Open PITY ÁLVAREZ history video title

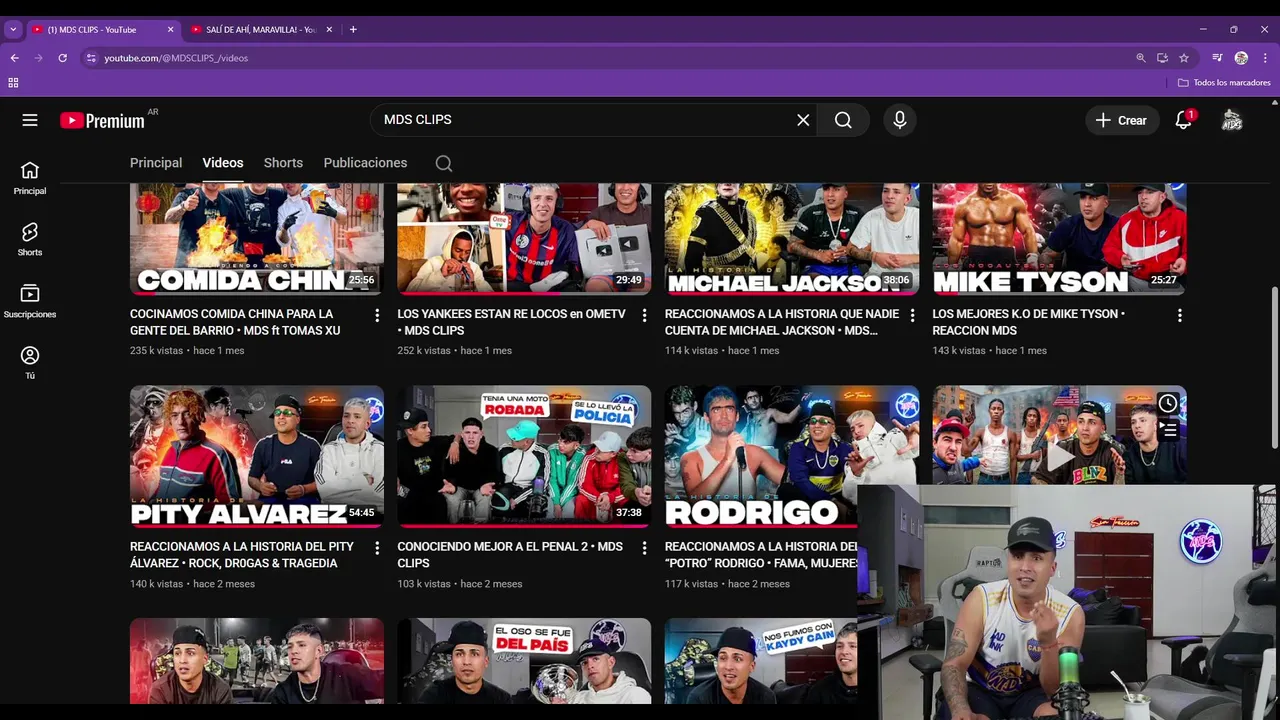(x=242, y=555)
